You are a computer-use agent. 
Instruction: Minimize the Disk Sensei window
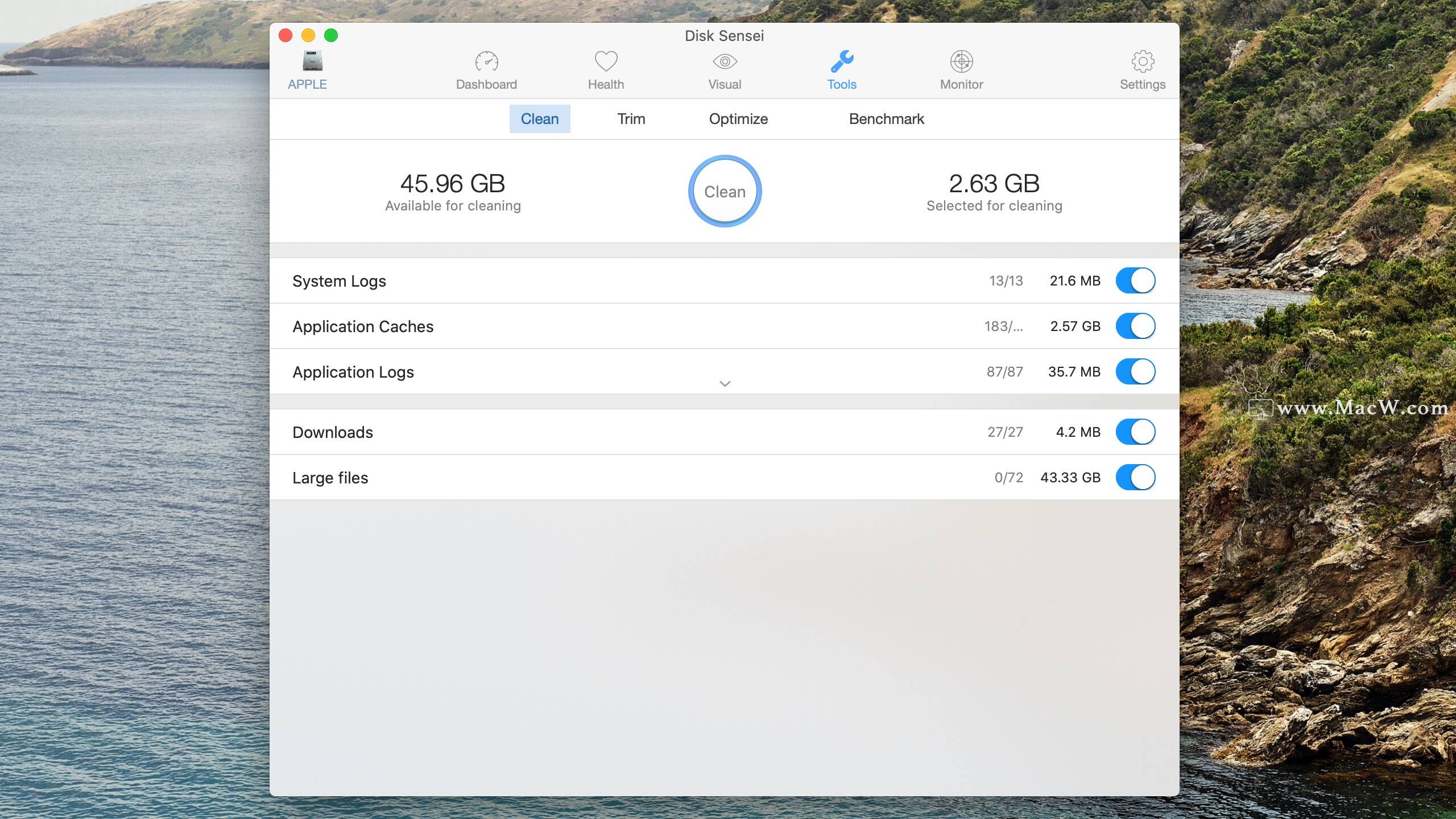coord(308,35)
